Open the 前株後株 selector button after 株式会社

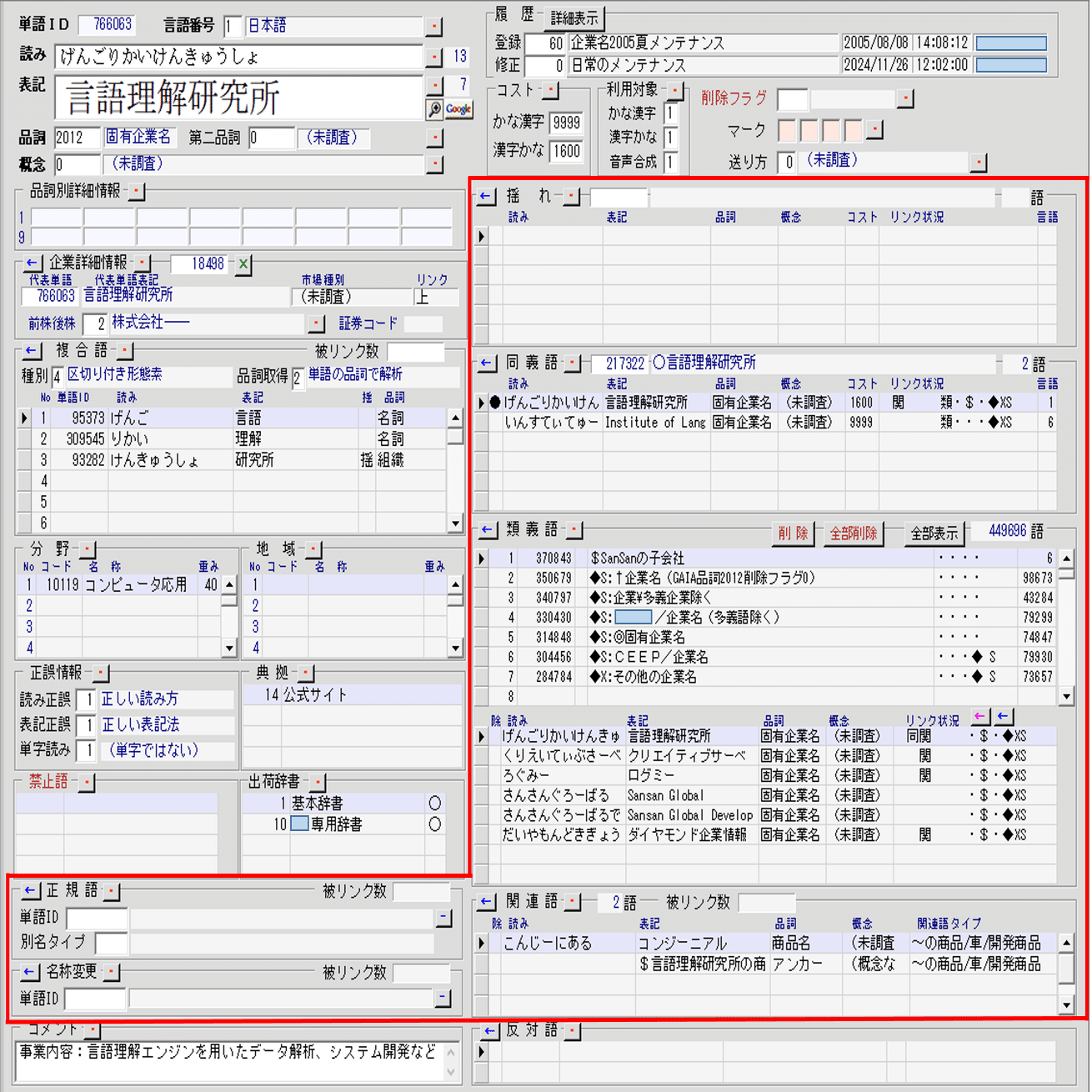tap(315, 323)
